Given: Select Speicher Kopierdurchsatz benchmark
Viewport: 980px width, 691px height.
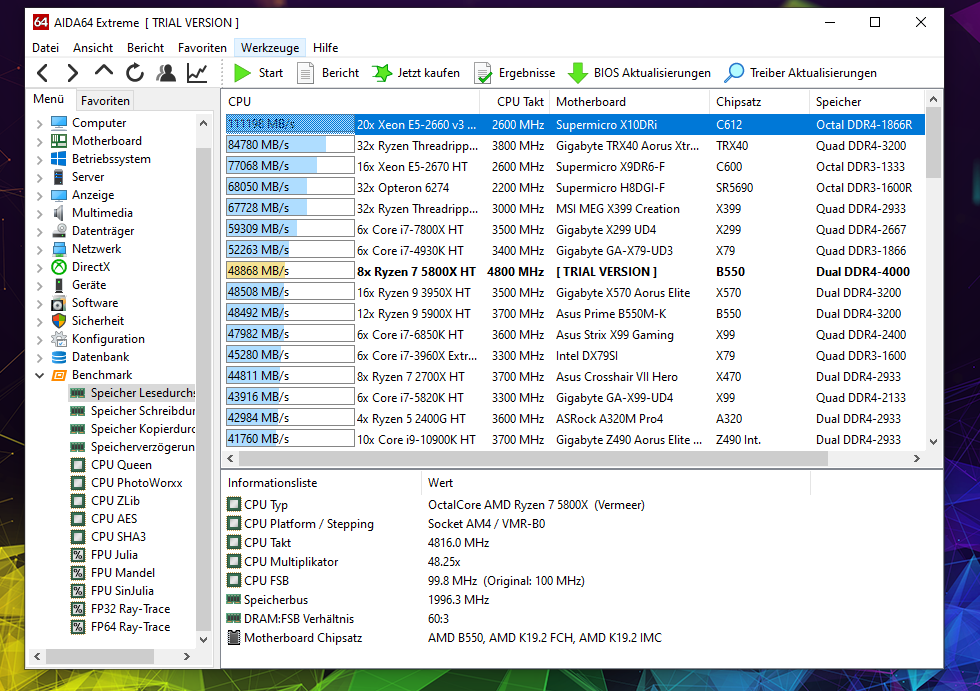Looking at the screenshot, I should 132,429.
